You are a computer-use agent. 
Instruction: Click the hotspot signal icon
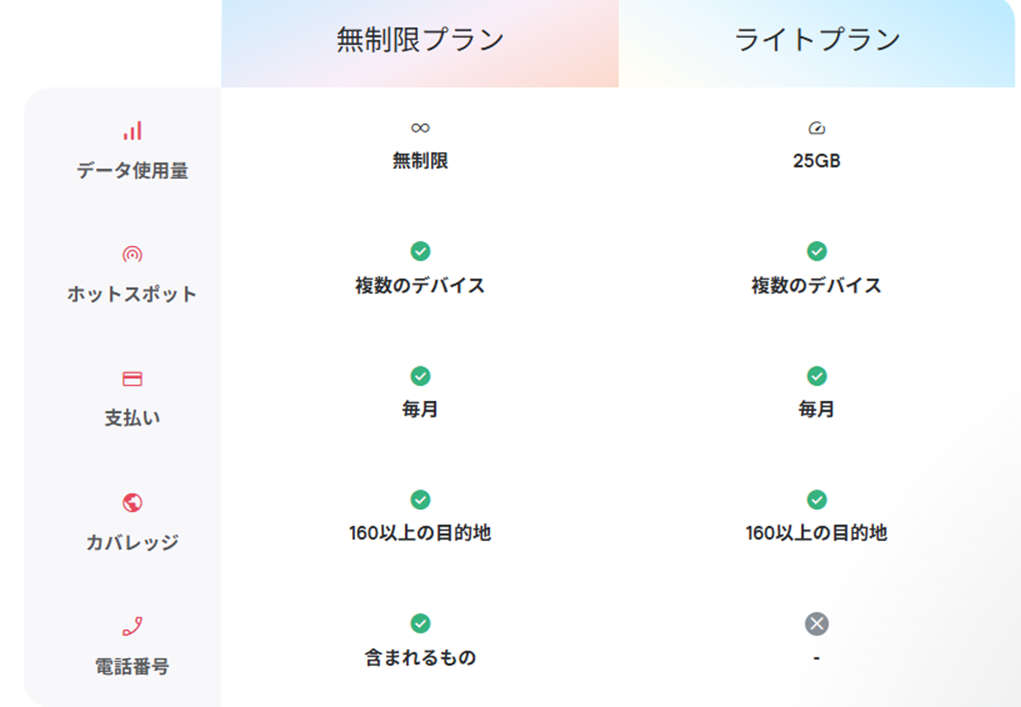[132, 255]
